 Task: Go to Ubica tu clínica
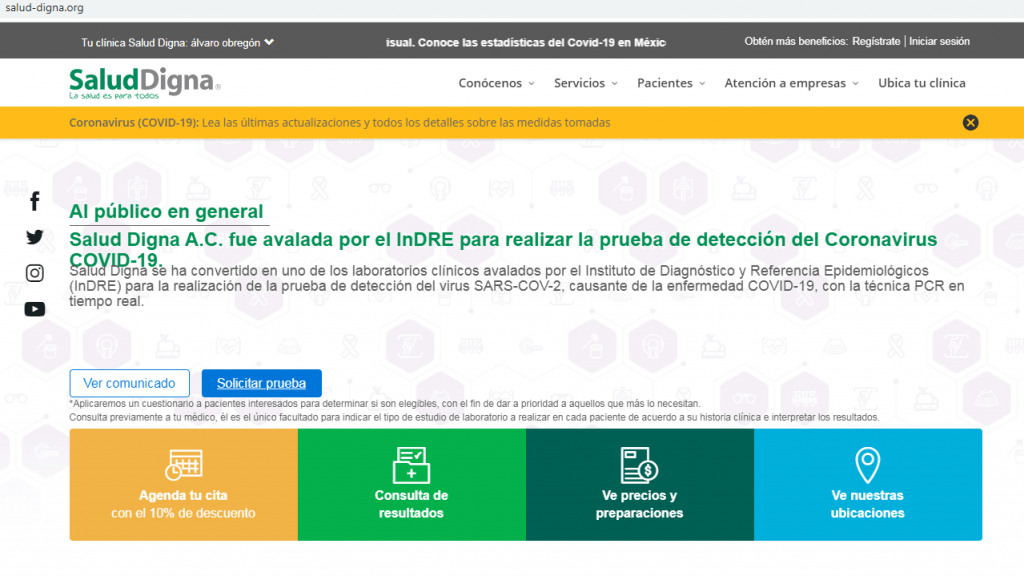921,83
